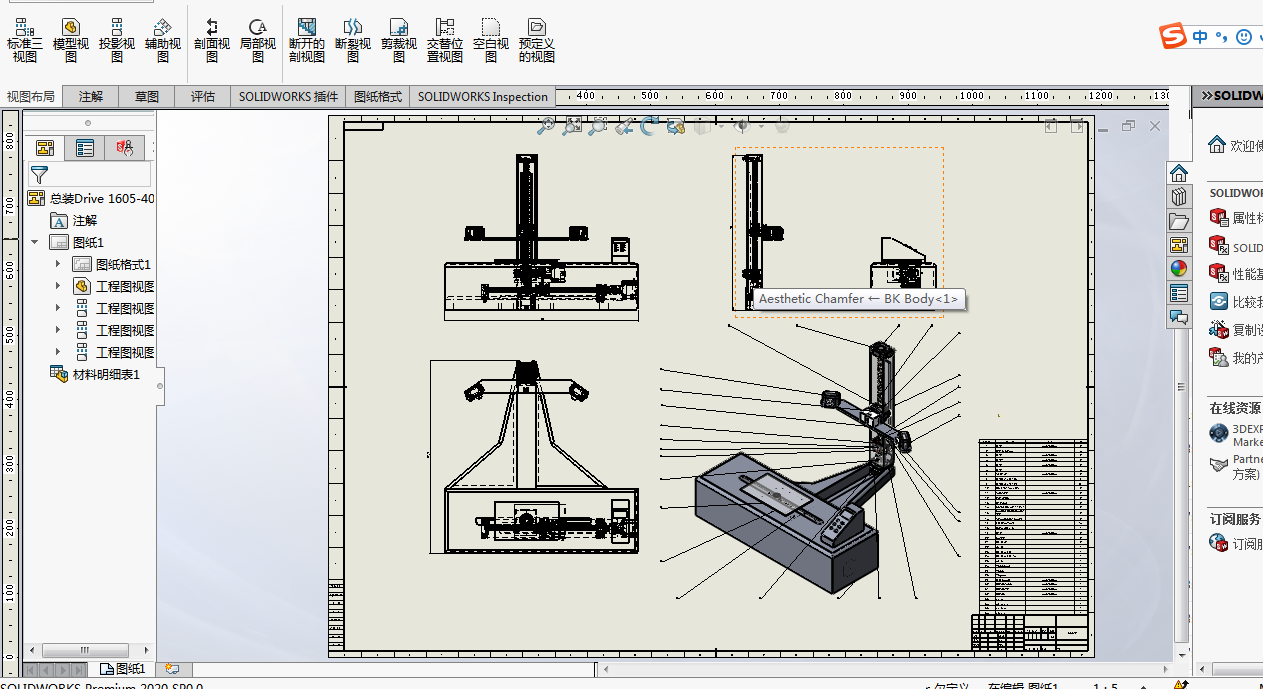
Task: Switch to the 评估 tab
Action: [x=203, y=97]
